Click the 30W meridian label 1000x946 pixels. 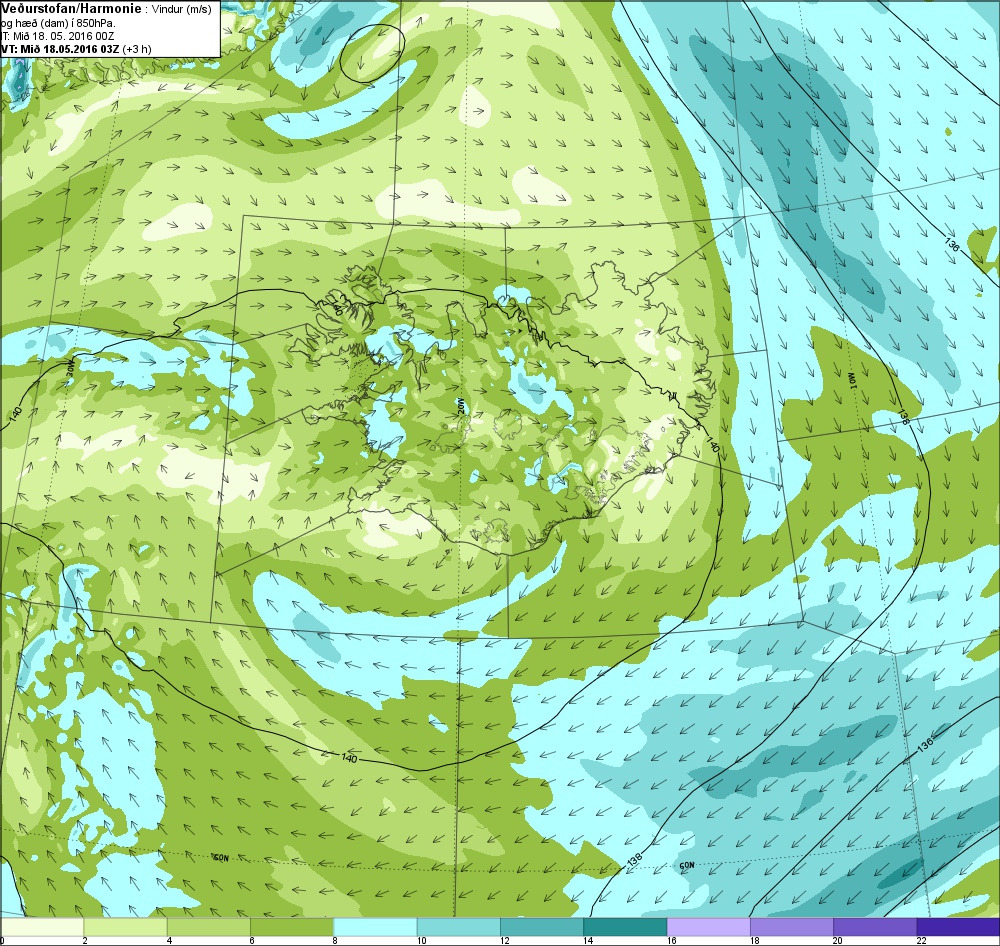pos(70,368)
